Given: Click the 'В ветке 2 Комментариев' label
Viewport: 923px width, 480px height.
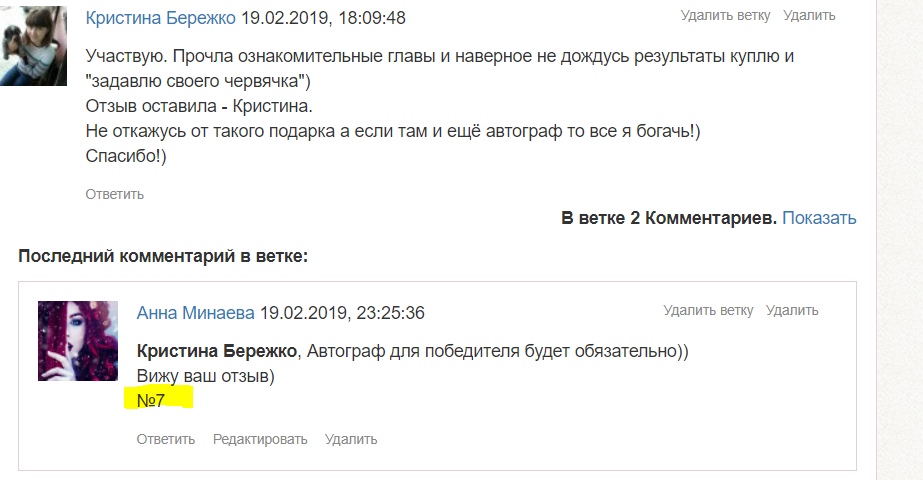Looking at the screenshot, I should [x=668, y=218].
